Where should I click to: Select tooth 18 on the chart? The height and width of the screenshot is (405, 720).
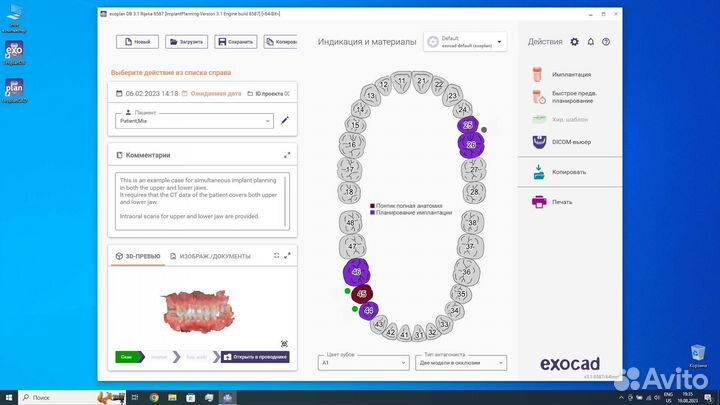click(x=349, y=192)
